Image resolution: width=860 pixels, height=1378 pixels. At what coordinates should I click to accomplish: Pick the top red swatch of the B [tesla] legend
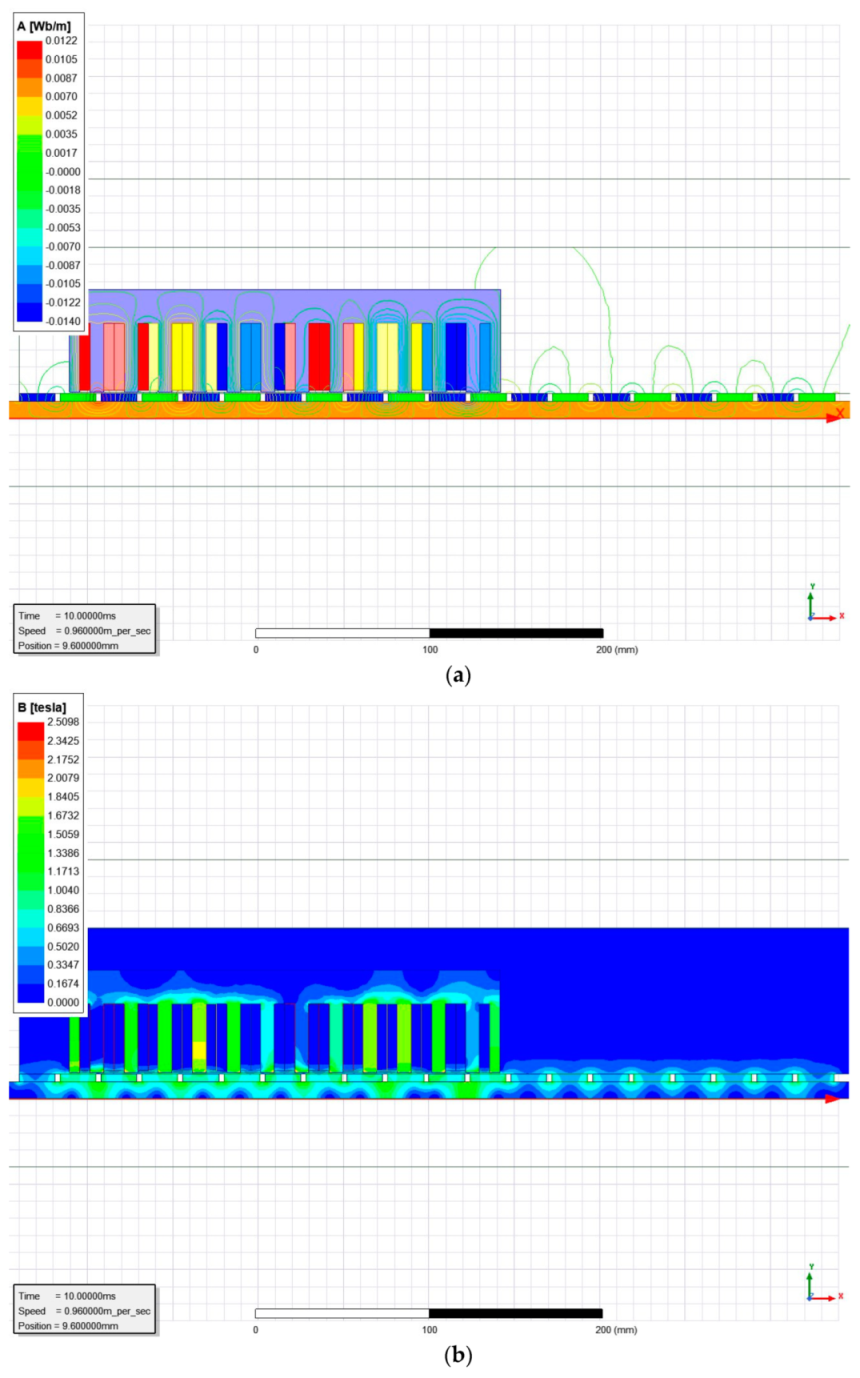[30, 731]
